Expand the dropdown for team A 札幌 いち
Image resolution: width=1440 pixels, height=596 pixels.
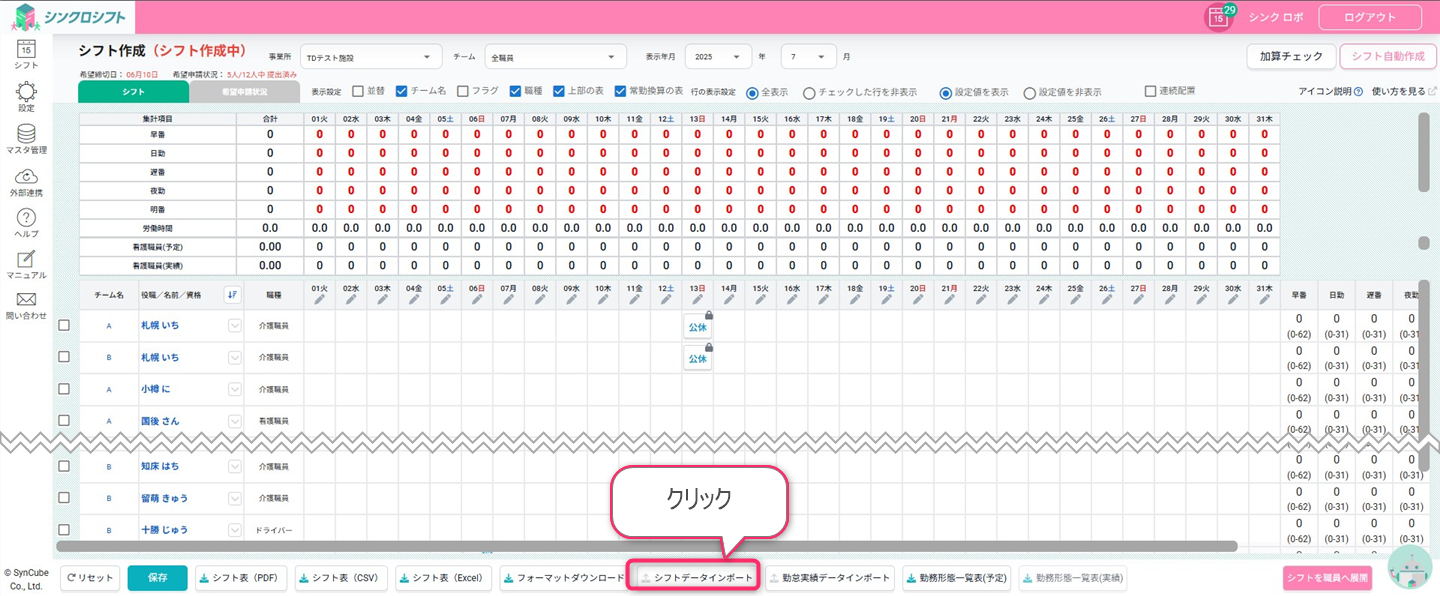coord(235,325)
